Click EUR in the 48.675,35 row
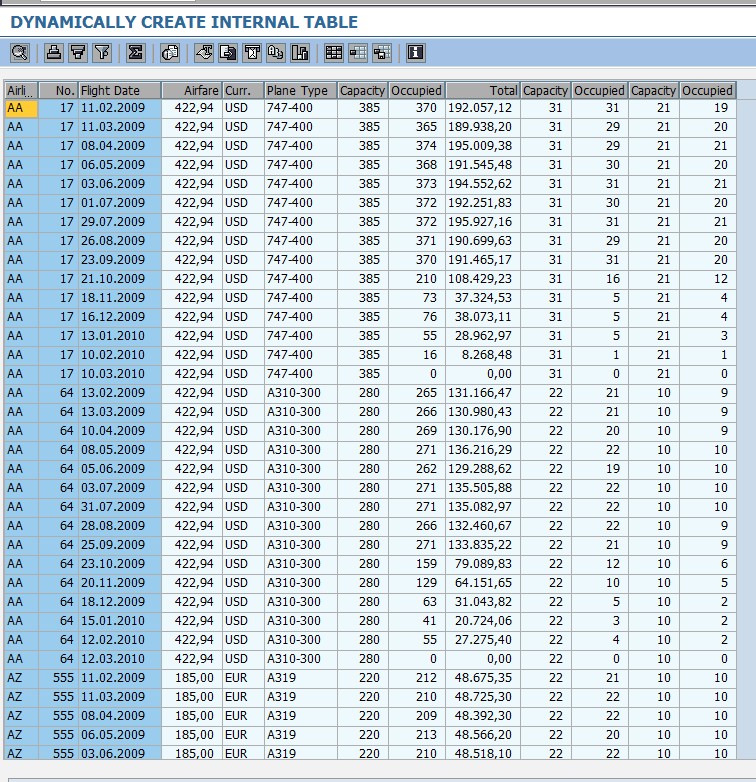The image size is (756, 782). (x=243, y=678)
